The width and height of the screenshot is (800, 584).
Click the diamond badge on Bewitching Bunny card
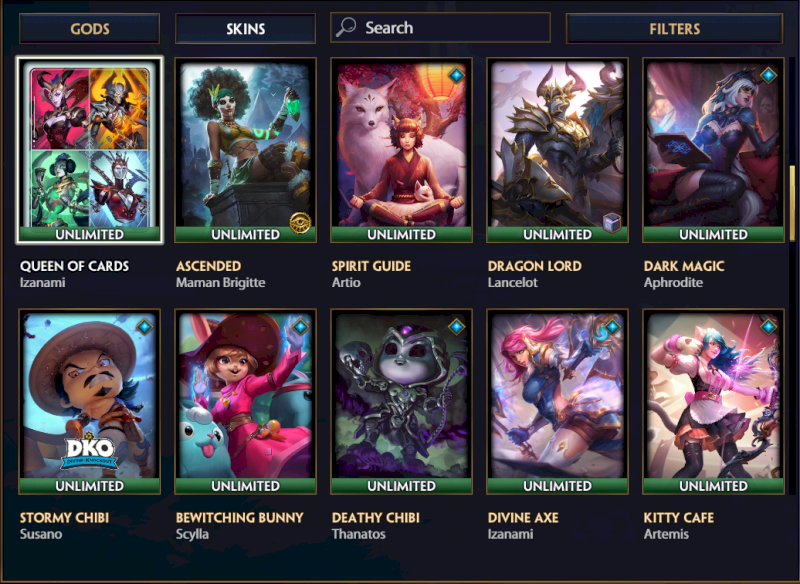coord(300,326)
